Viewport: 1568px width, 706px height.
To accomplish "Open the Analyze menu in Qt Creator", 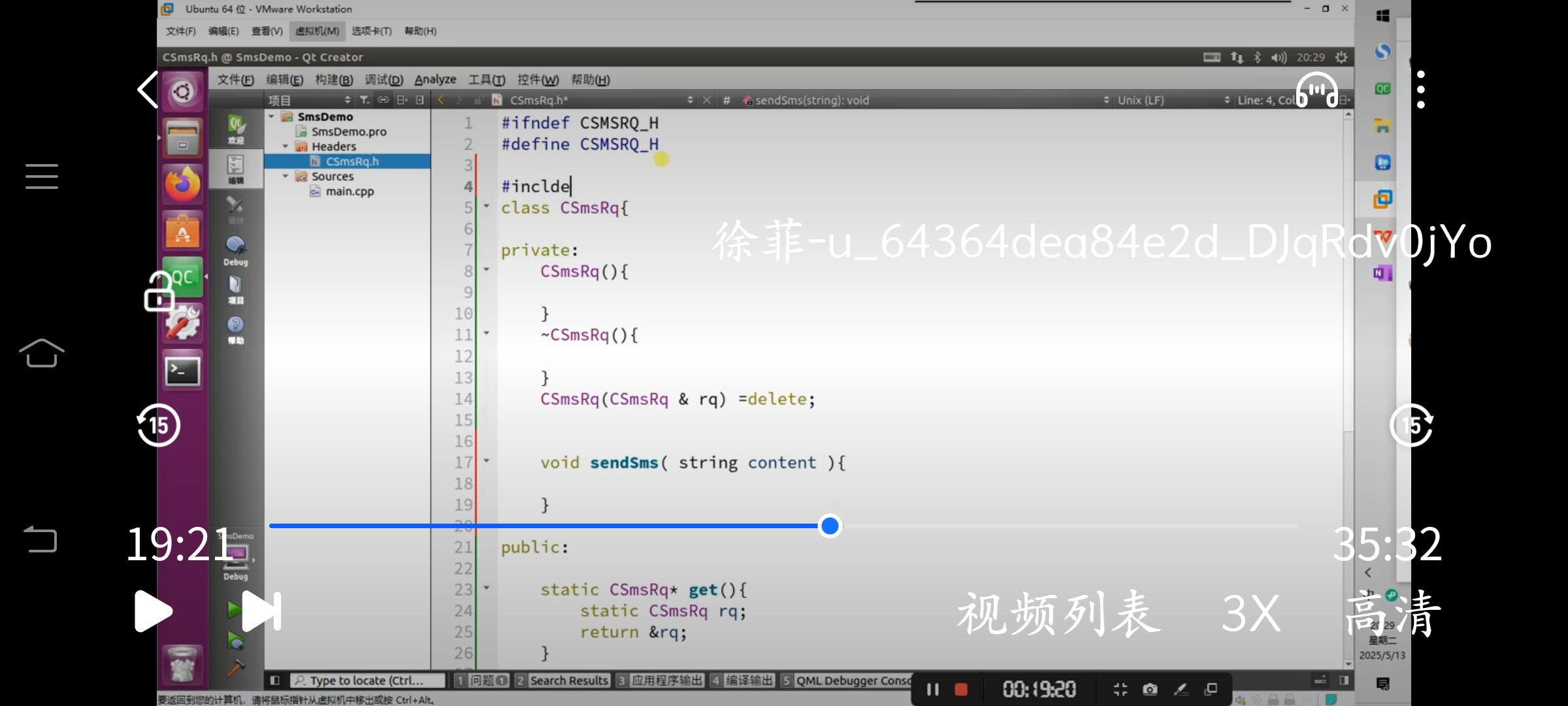I will pos(435,80).
